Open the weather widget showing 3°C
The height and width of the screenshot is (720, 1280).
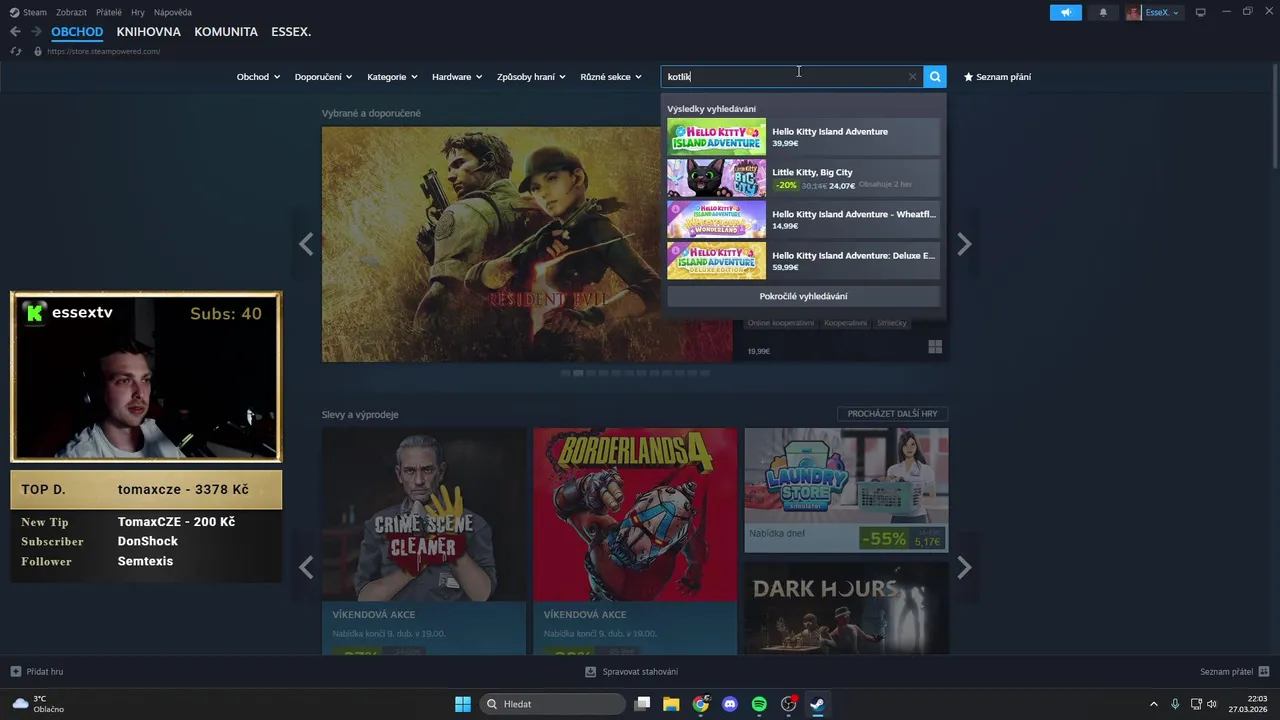click(38, 704)
